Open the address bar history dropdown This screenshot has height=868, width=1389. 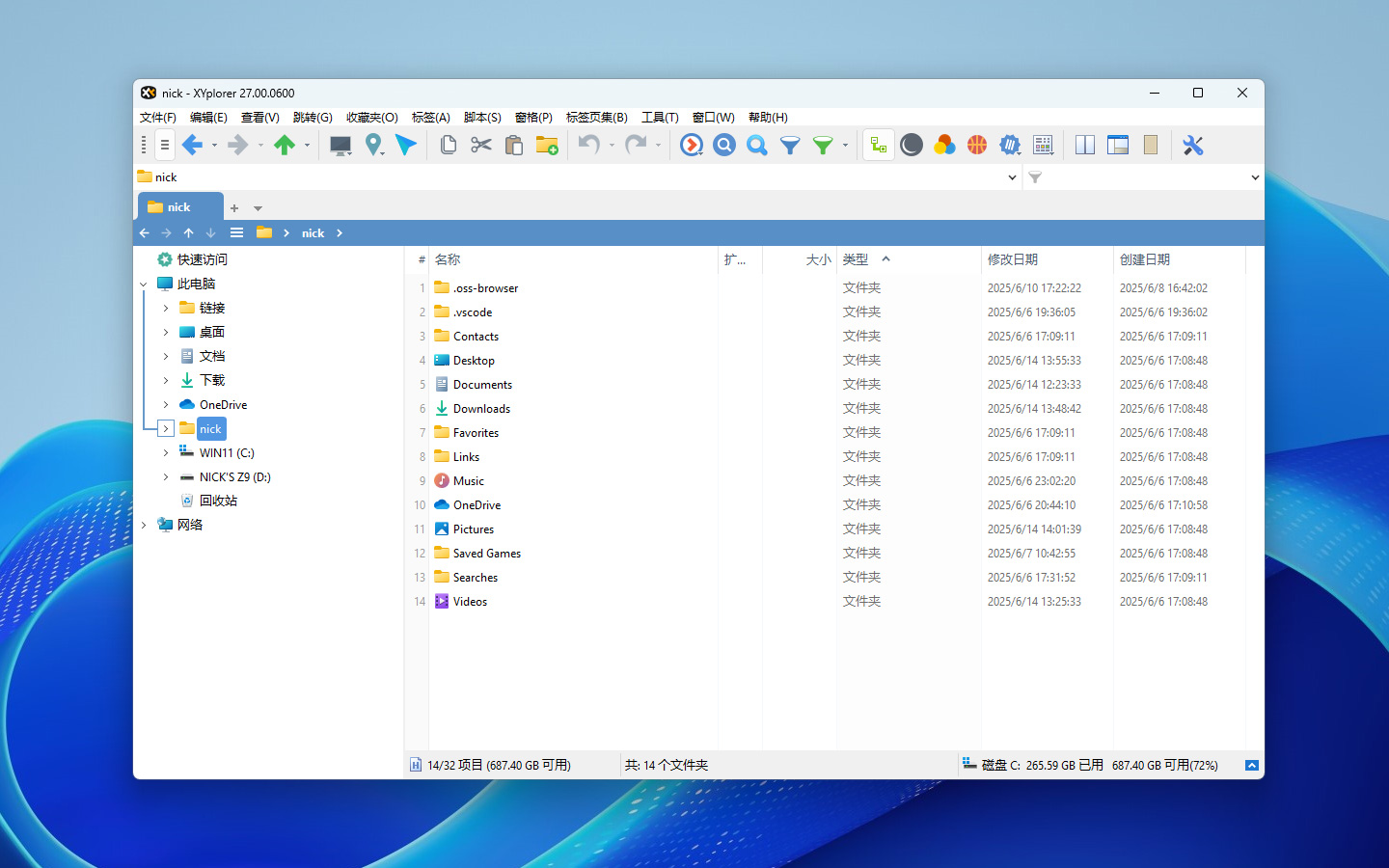1012,177
